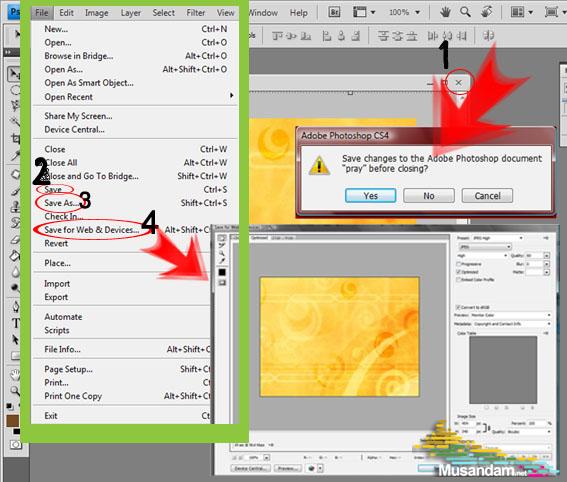Select the Eraser tool
The height and width of the screenshot is (482, 567).
tap(15, 239)
